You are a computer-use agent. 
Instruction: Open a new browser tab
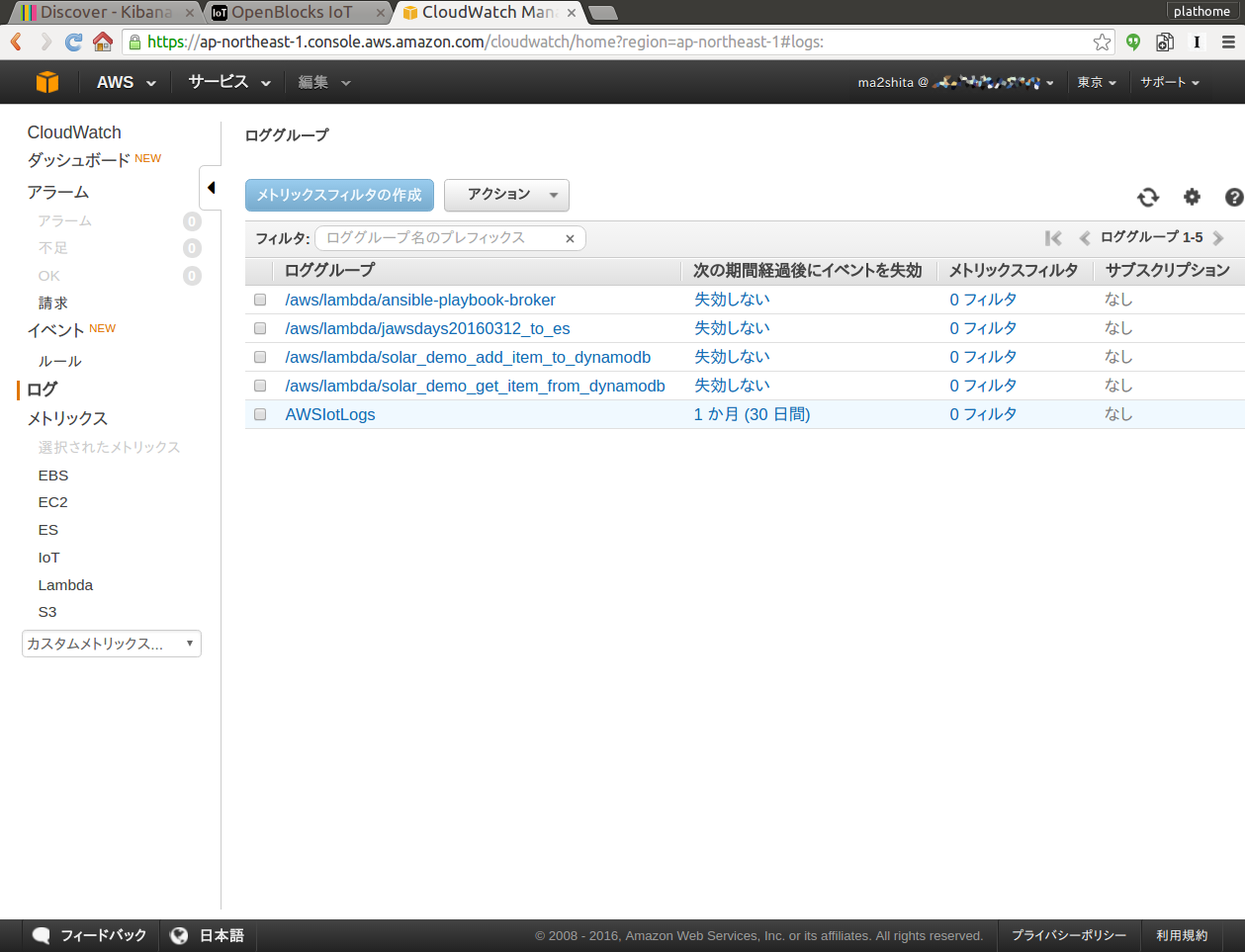pos(602,13)
